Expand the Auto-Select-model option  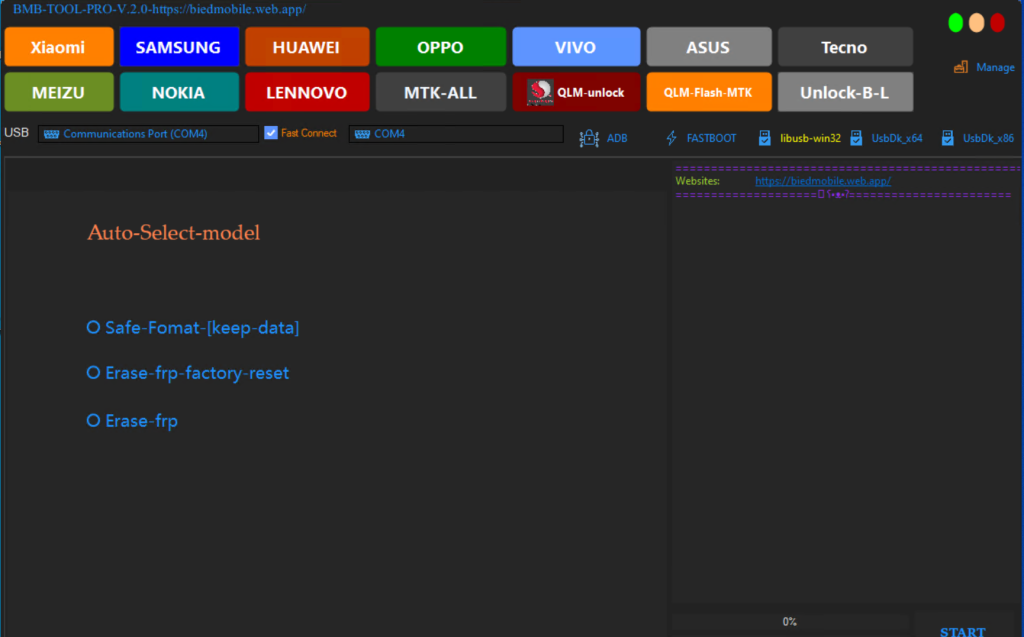(x=172, y=232)
